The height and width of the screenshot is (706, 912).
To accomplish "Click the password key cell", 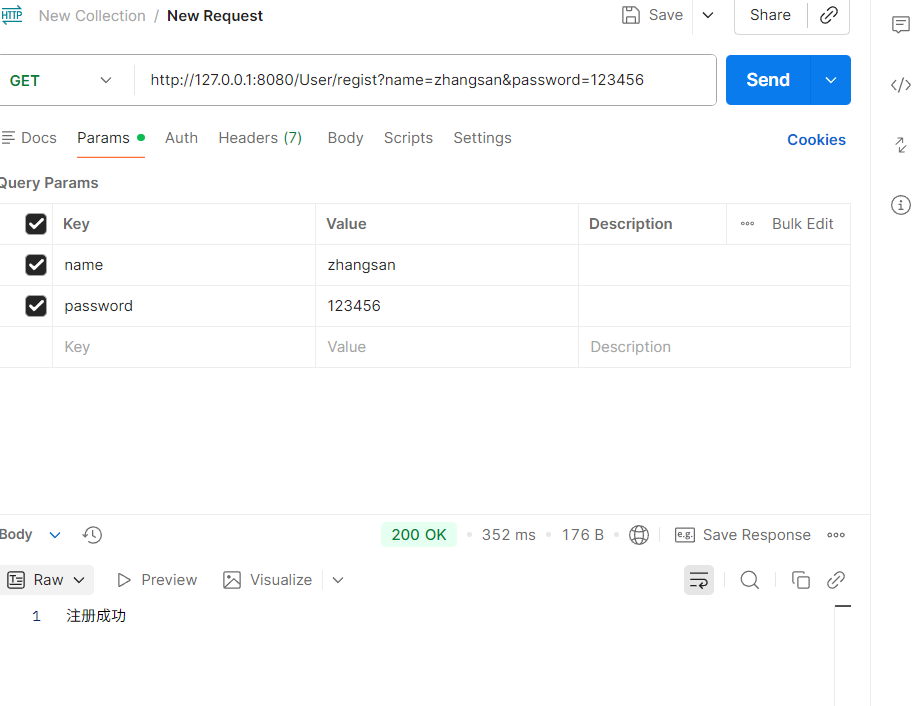I will point(184,306).
